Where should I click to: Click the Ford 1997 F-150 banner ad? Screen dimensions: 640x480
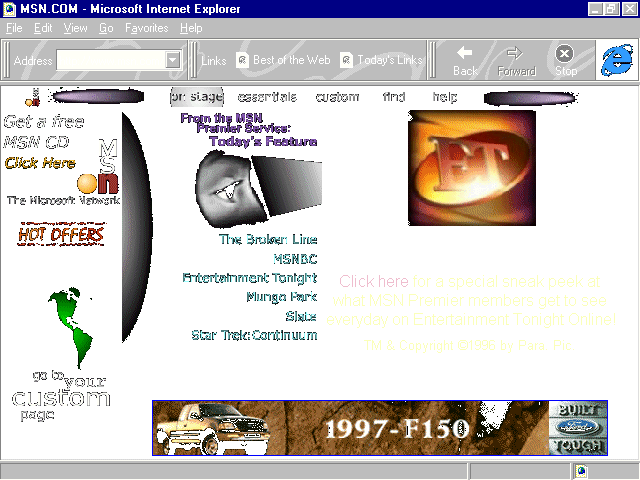point(379,428)
